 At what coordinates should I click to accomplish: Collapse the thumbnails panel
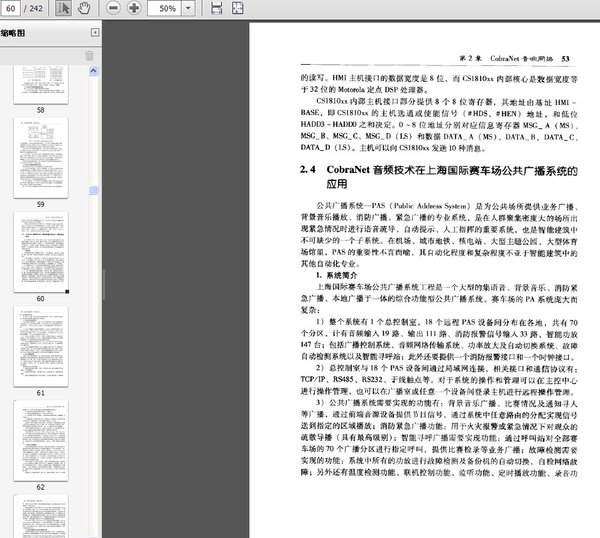(x=95, y=33)
